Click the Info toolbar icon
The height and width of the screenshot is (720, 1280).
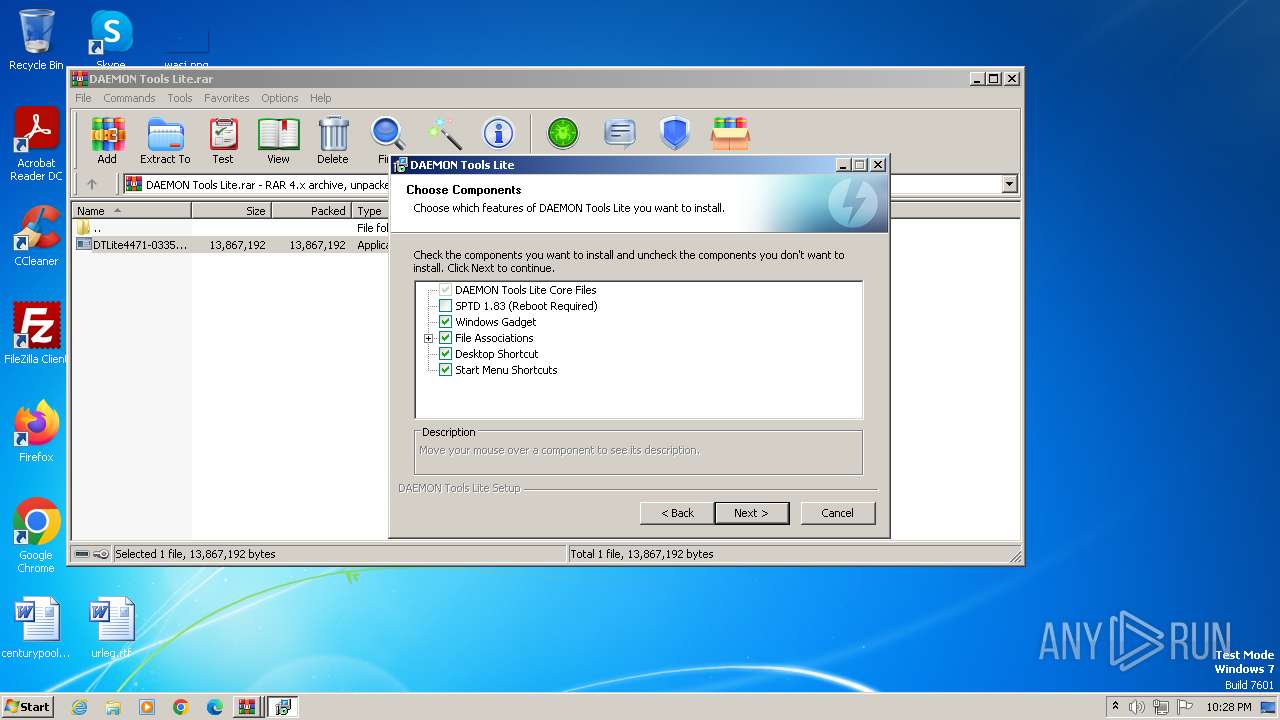498,133
